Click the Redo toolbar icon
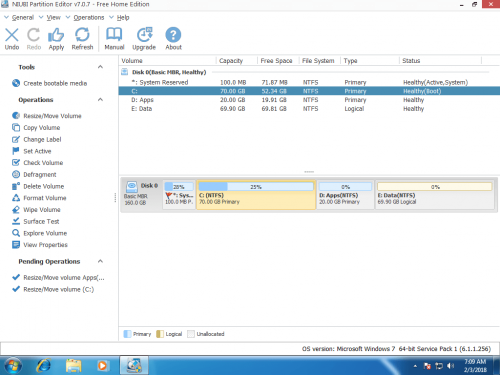Image resolution: width=500 pixels, height=375 pixels. coord(33,35)
